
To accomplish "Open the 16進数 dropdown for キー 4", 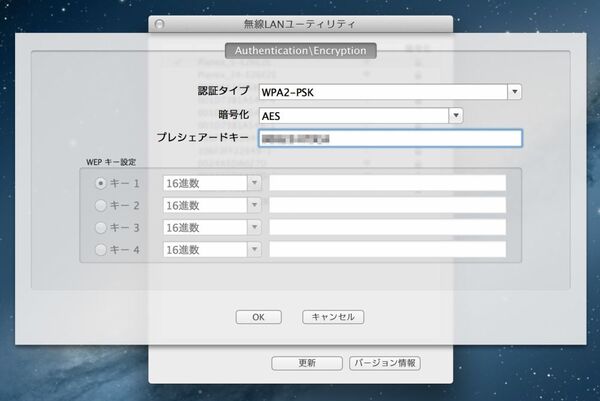I will pyautogui.click(x=212, y=250).
